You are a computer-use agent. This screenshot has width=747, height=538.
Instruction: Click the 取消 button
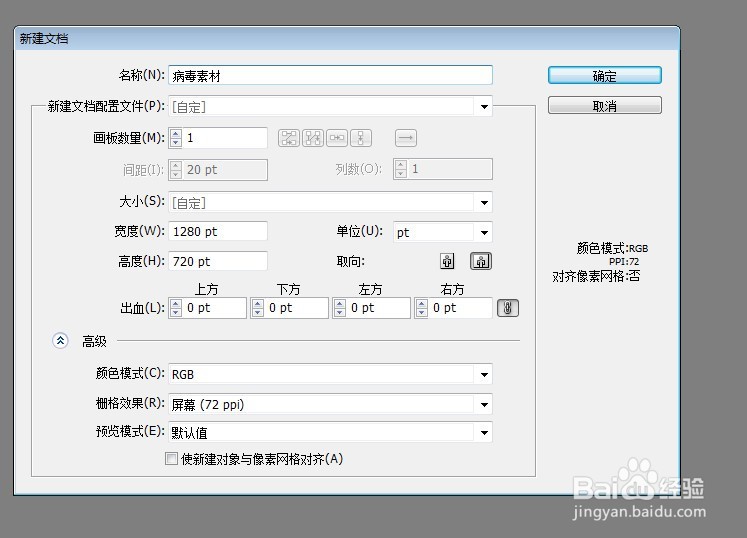(605, 105)
